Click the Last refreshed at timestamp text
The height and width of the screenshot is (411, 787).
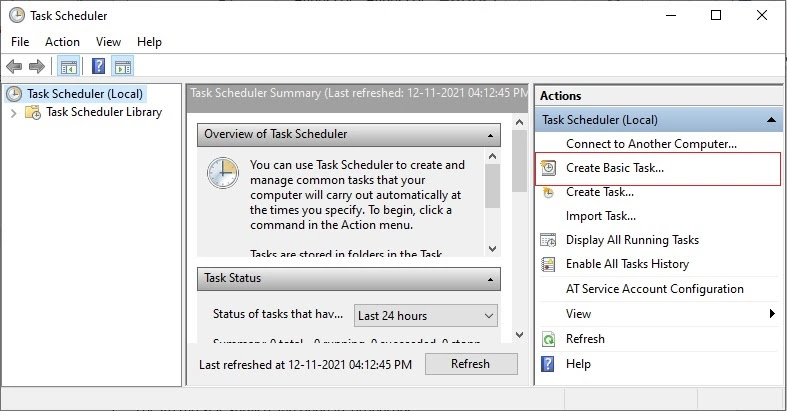point(305,365)
